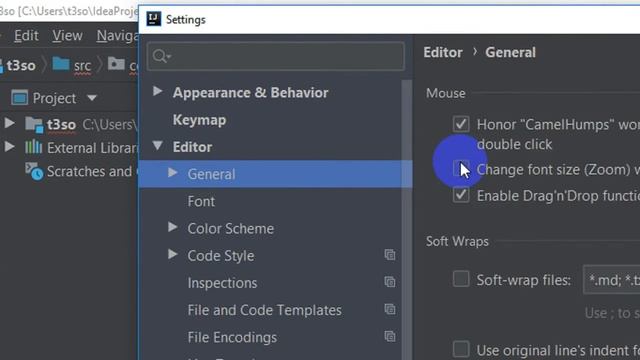Click General in settings breadcrumb header
Viewport: 640px width, 360px height.
pos(510,52)
